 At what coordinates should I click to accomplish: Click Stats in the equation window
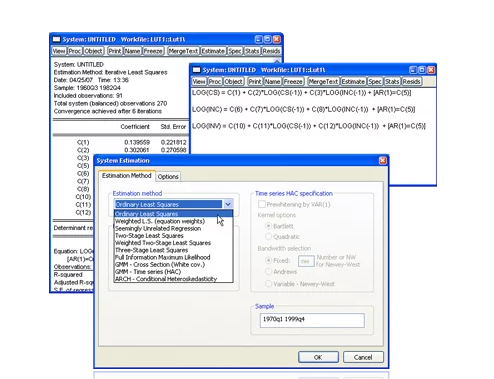(x=392, y=81)
